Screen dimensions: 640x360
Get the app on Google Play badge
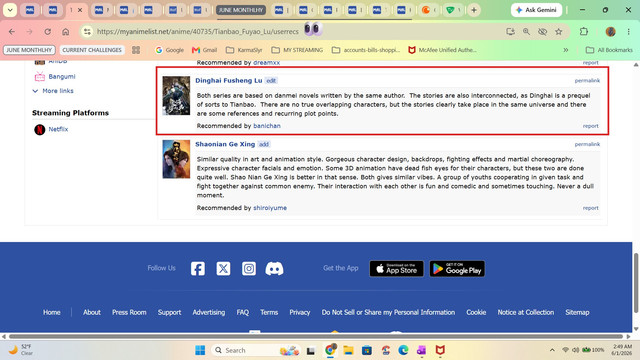(x=457, y=269)
